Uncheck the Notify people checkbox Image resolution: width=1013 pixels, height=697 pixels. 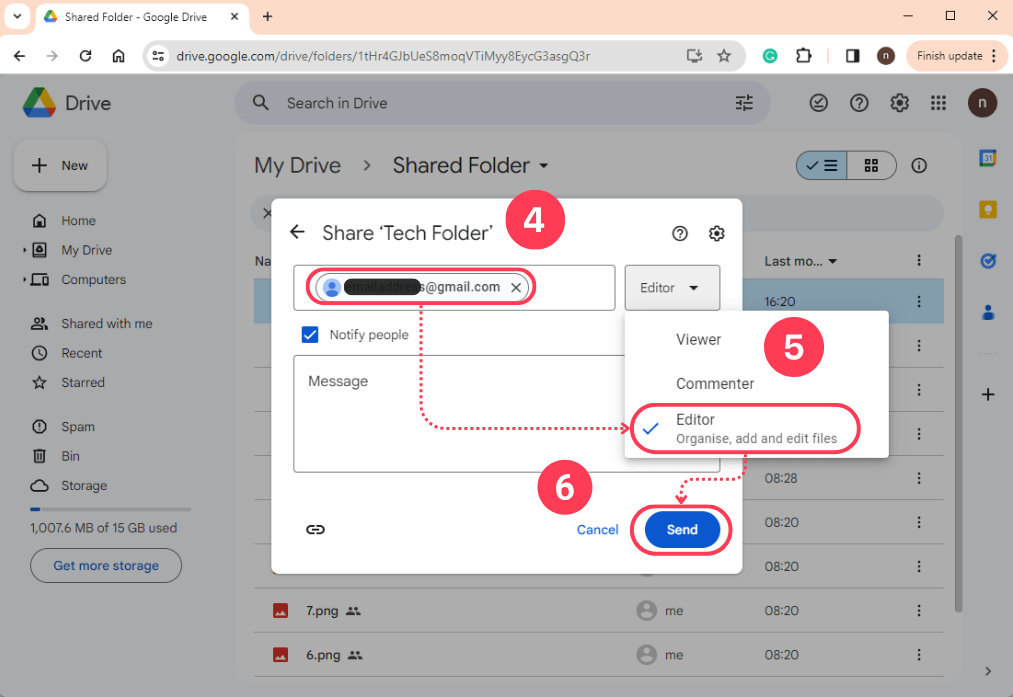point(310,334)
